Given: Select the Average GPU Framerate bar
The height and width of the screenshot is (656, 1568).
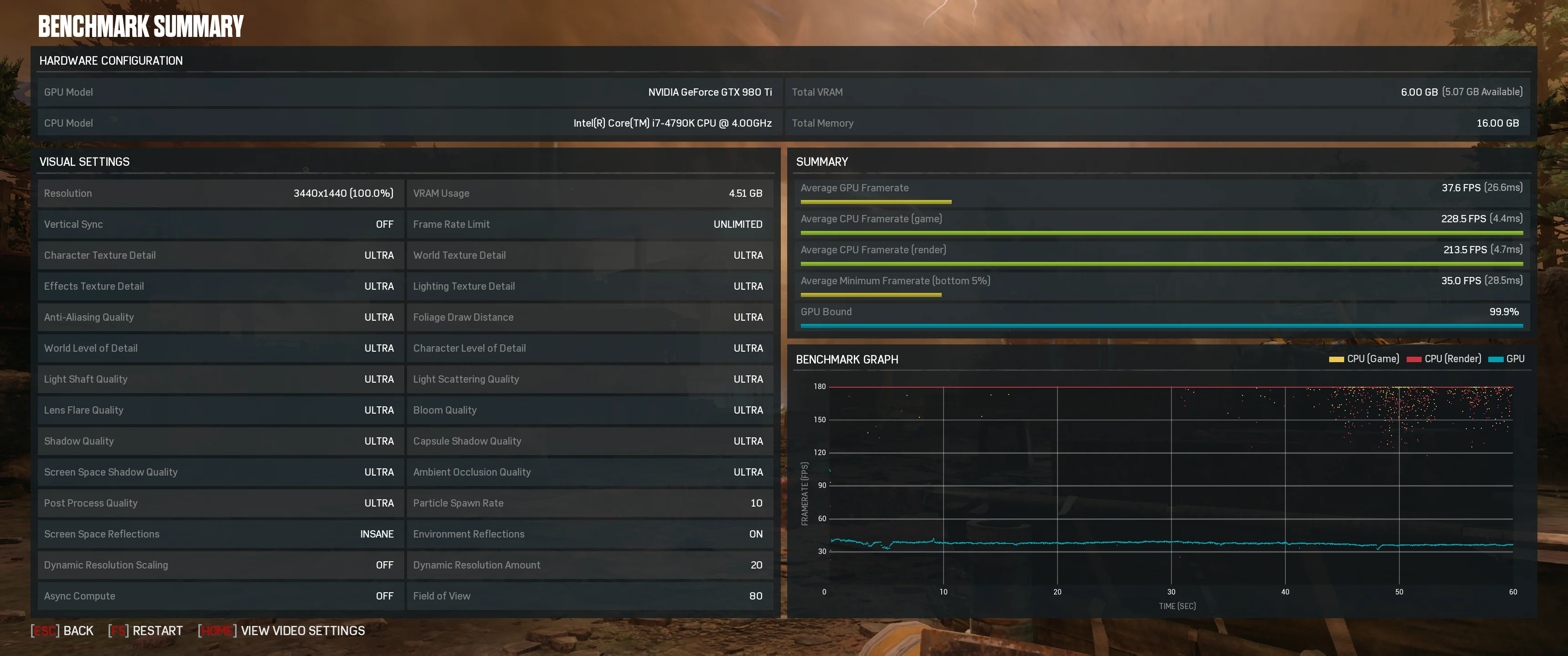Looking at the screenshot, I should (x=876, y=202).
